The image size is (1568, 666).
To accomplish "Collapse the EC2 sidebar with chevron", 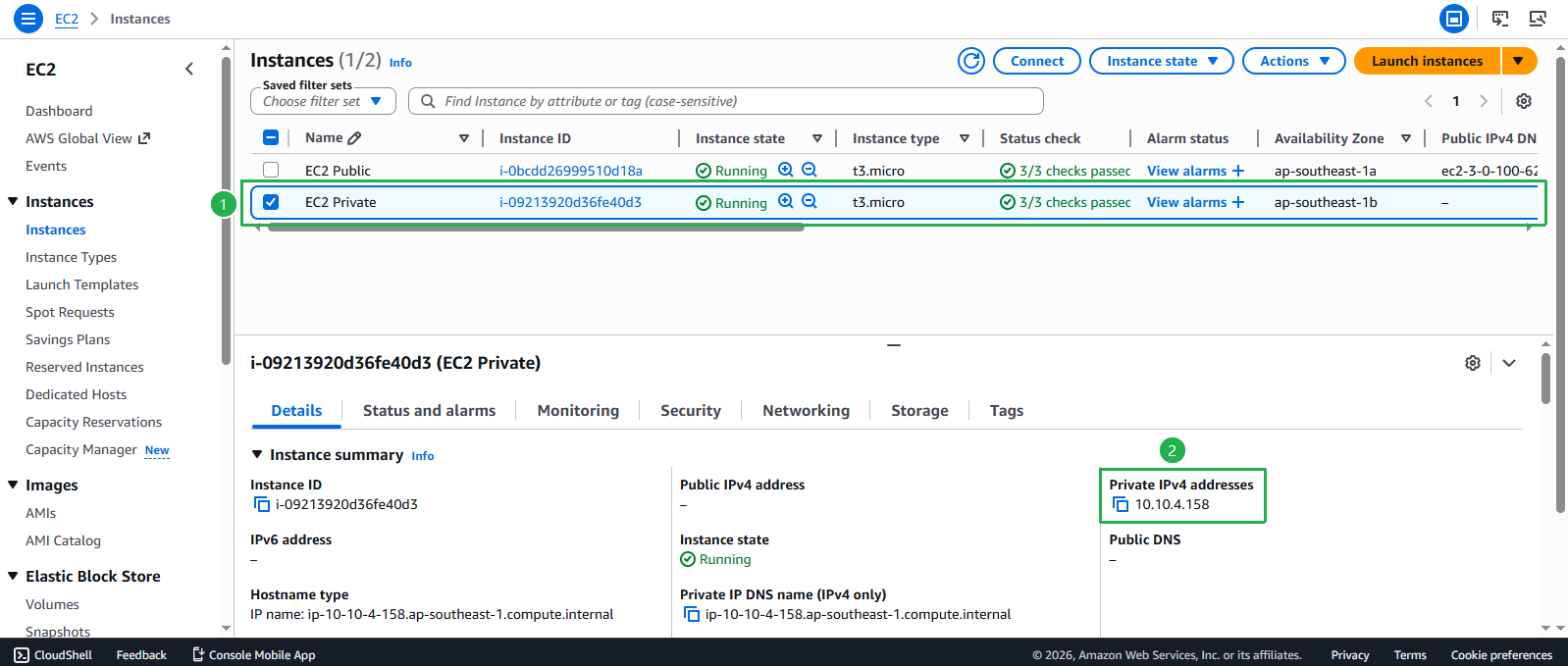I will coord(189,69).
